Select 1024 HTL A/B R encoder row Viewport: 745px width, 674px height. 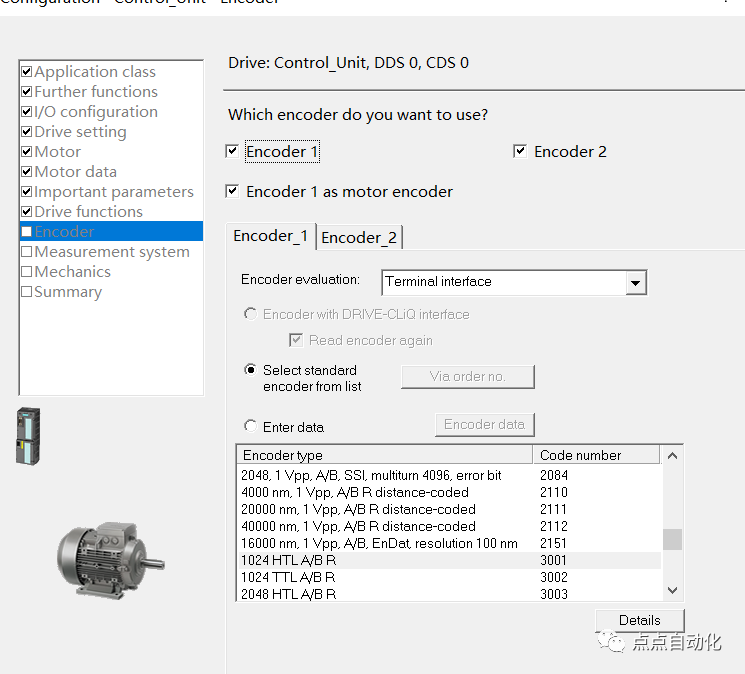(x=449, y=560)
